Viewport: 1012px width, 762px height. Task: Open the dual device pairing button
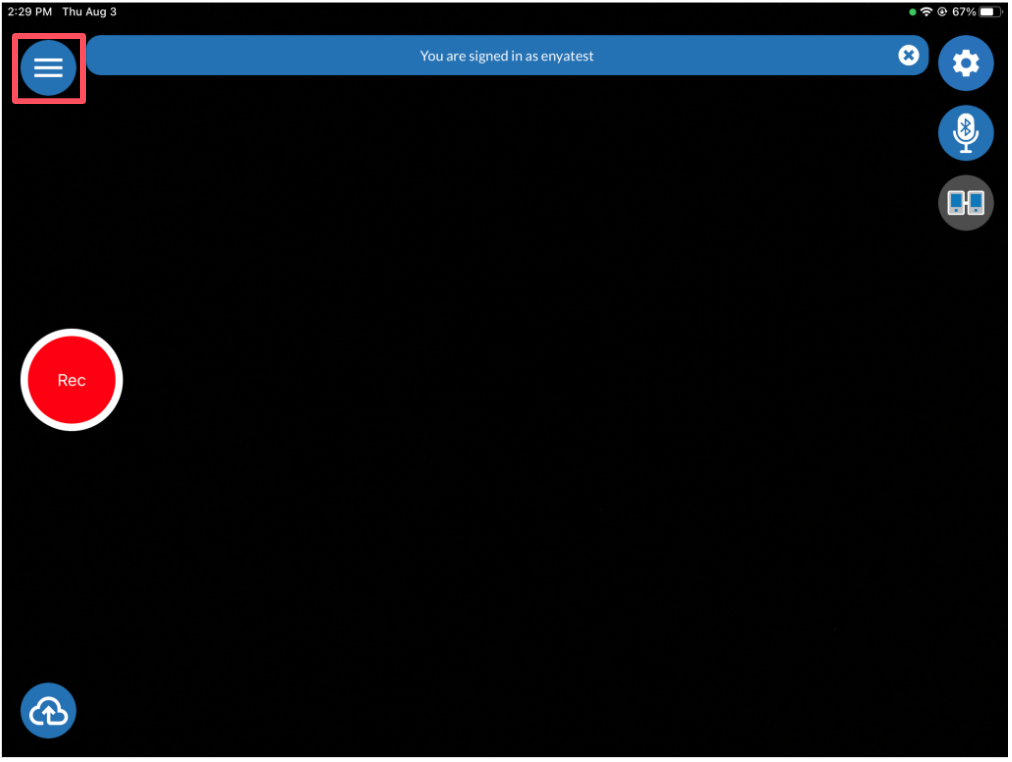(966, 203)
